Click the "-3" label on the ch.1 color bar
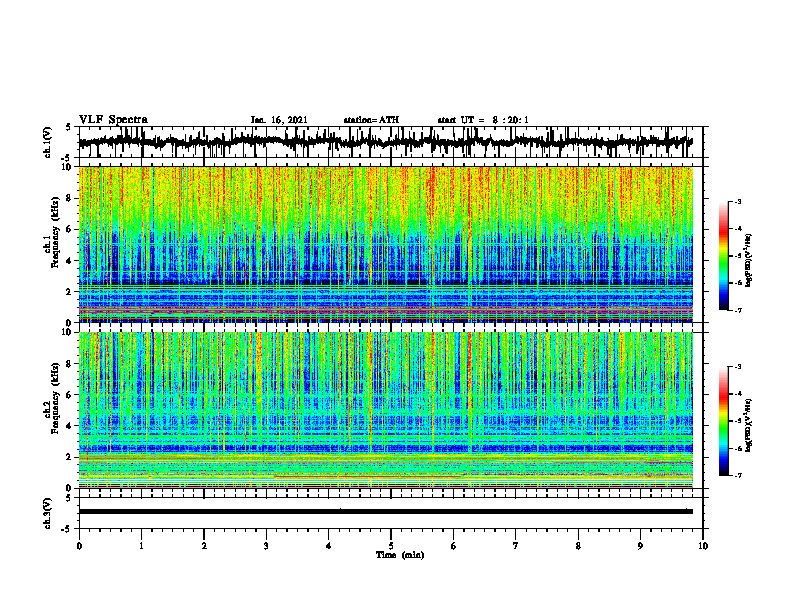The image size is (792, 612). click(x=737, y=201)
